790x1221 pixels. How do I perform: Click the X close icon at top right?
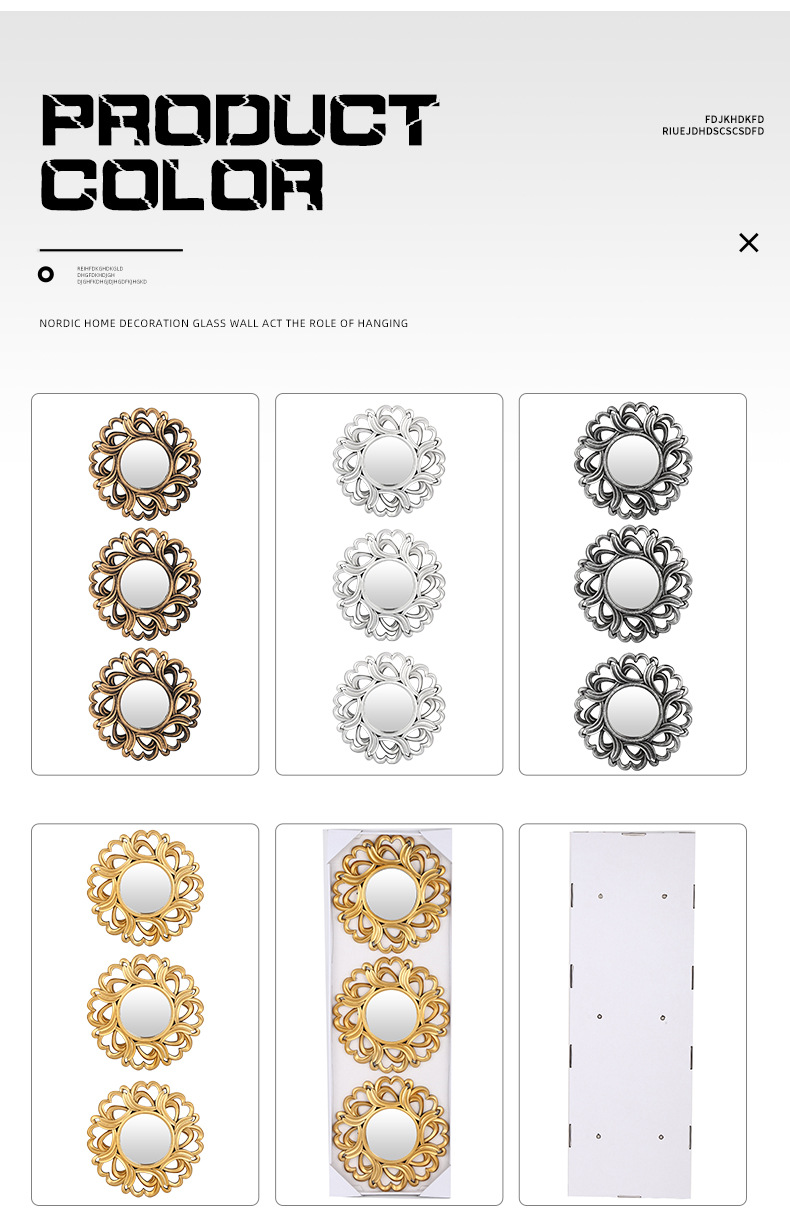[749, 242]
